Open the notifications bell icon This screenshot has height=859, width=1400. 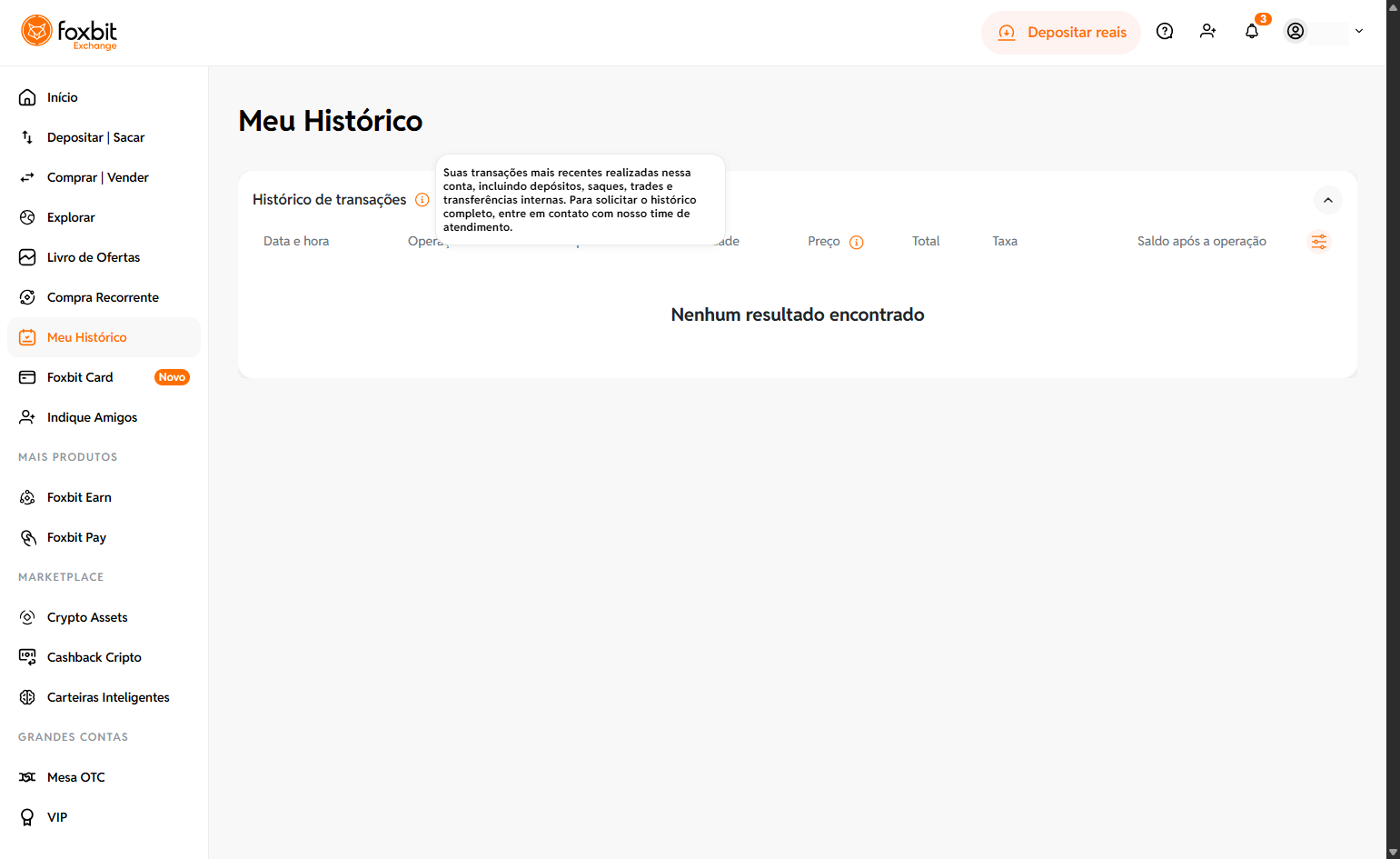1252,32
